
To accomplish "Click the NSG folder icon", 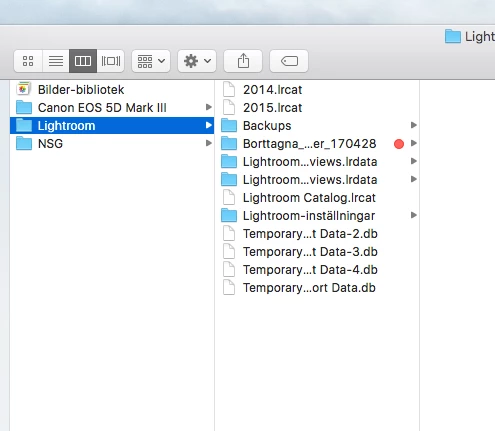I will [24, 143].
